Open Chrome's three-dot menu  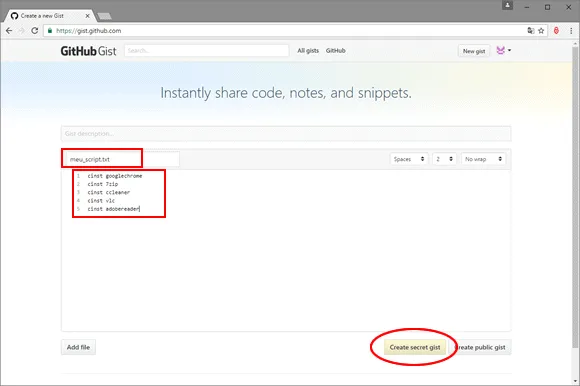[x=571, y=31]
